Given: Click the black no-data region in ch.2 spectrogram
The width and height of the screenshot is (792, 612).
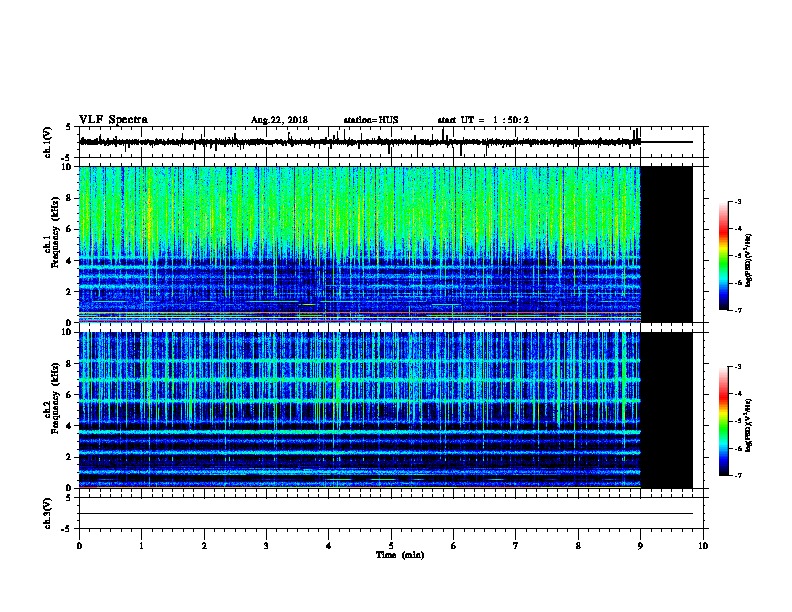Looking at the screenshot, I should [x=667, y=410].
